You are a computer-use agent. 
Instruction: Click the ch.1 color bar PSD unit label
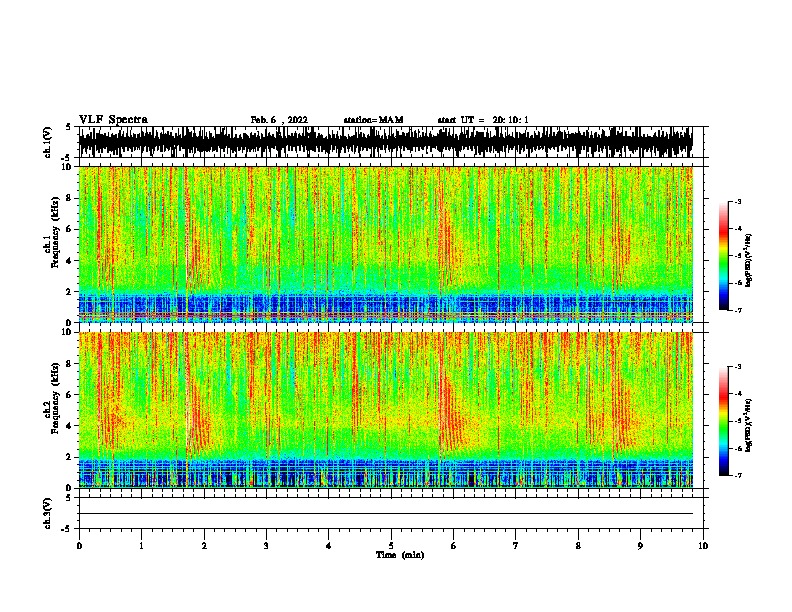pyautogui.click(x=748, y=261)
